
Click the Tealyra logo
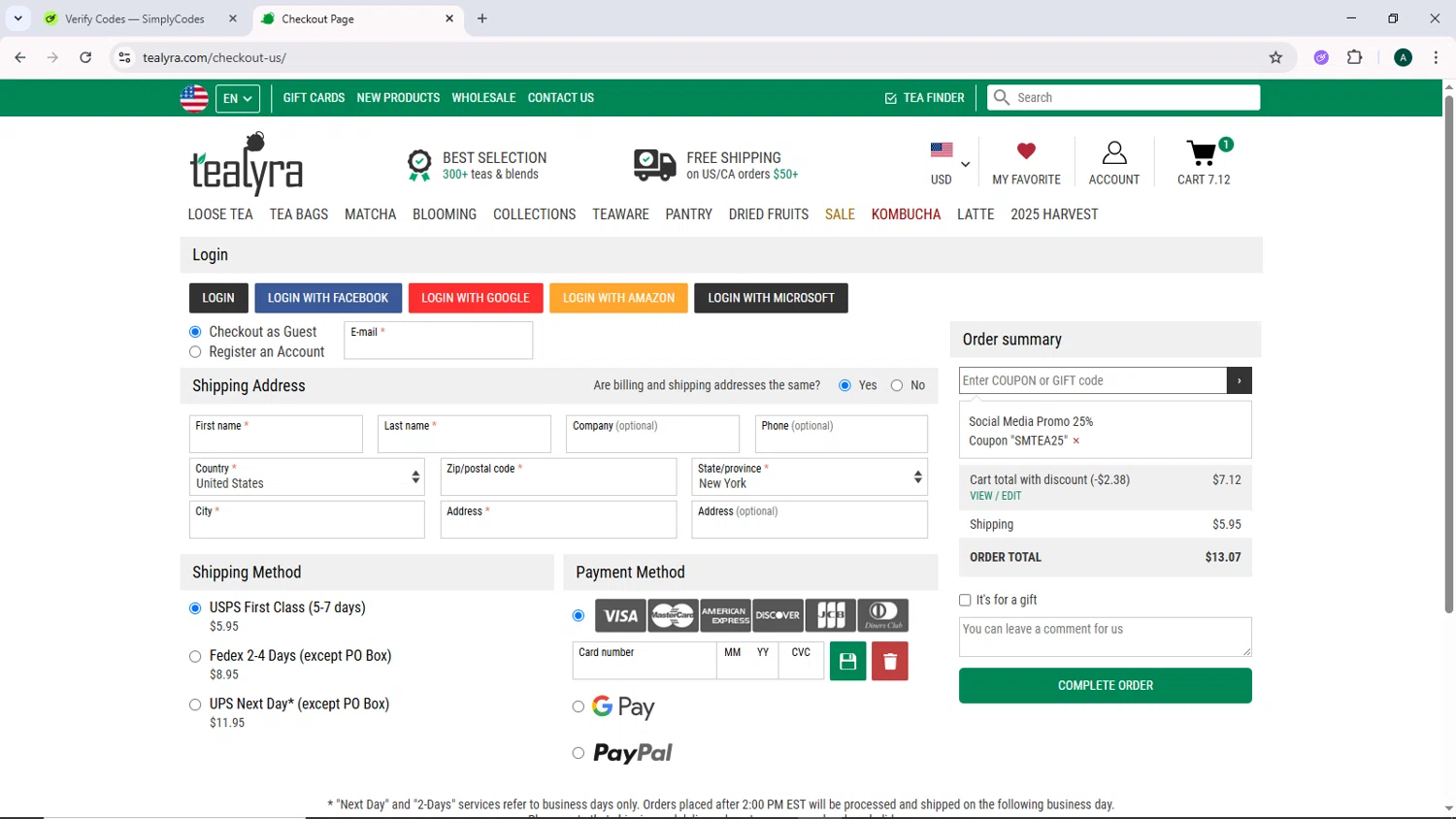pos(246,164)
